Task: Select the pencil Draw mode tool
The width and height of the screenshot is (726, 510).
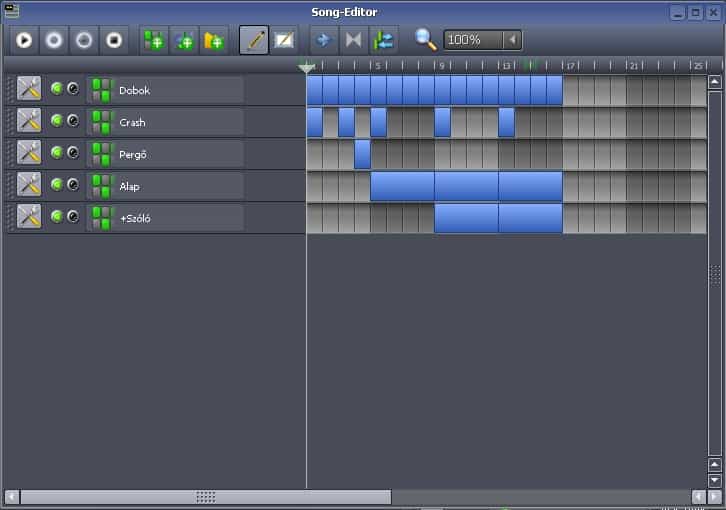Action: pos(254,40)
